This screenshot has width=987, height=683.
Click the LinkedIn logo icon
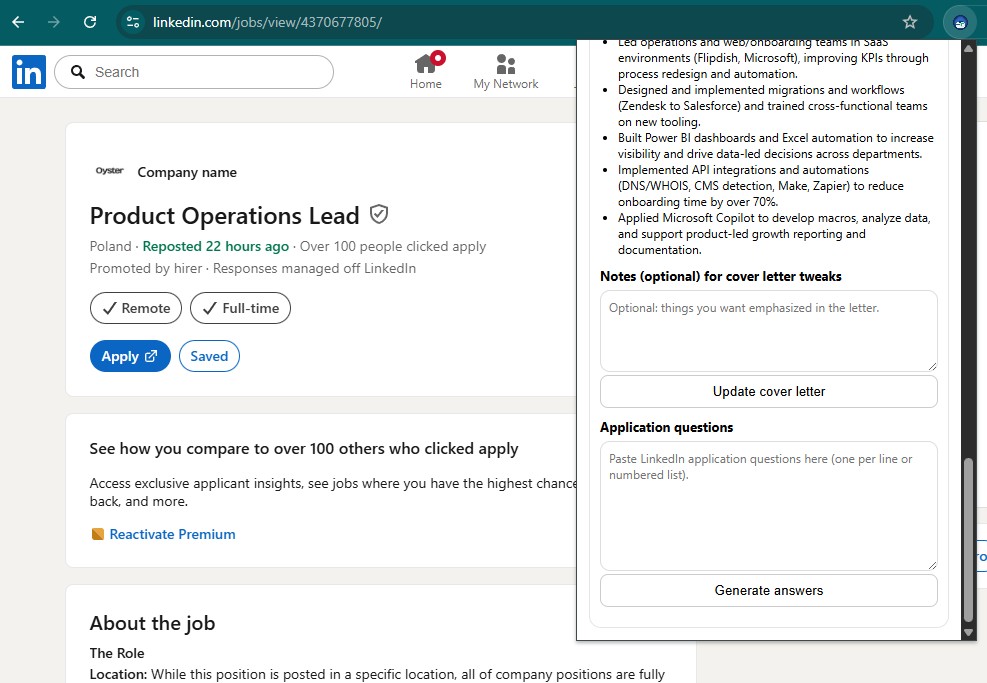(29, 72)
